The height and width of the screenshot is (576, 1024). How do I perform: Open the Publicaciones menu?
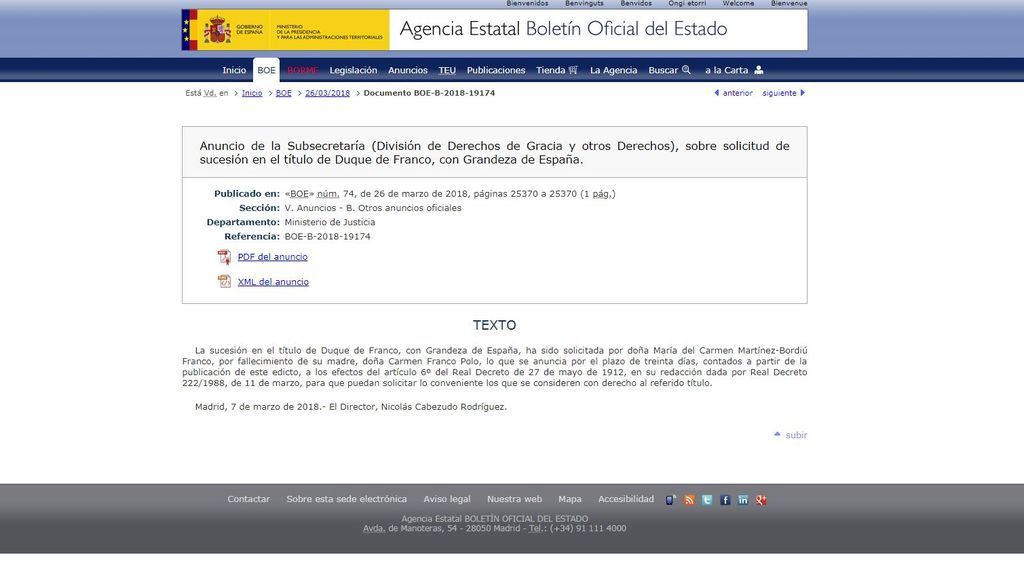[496, 70]
